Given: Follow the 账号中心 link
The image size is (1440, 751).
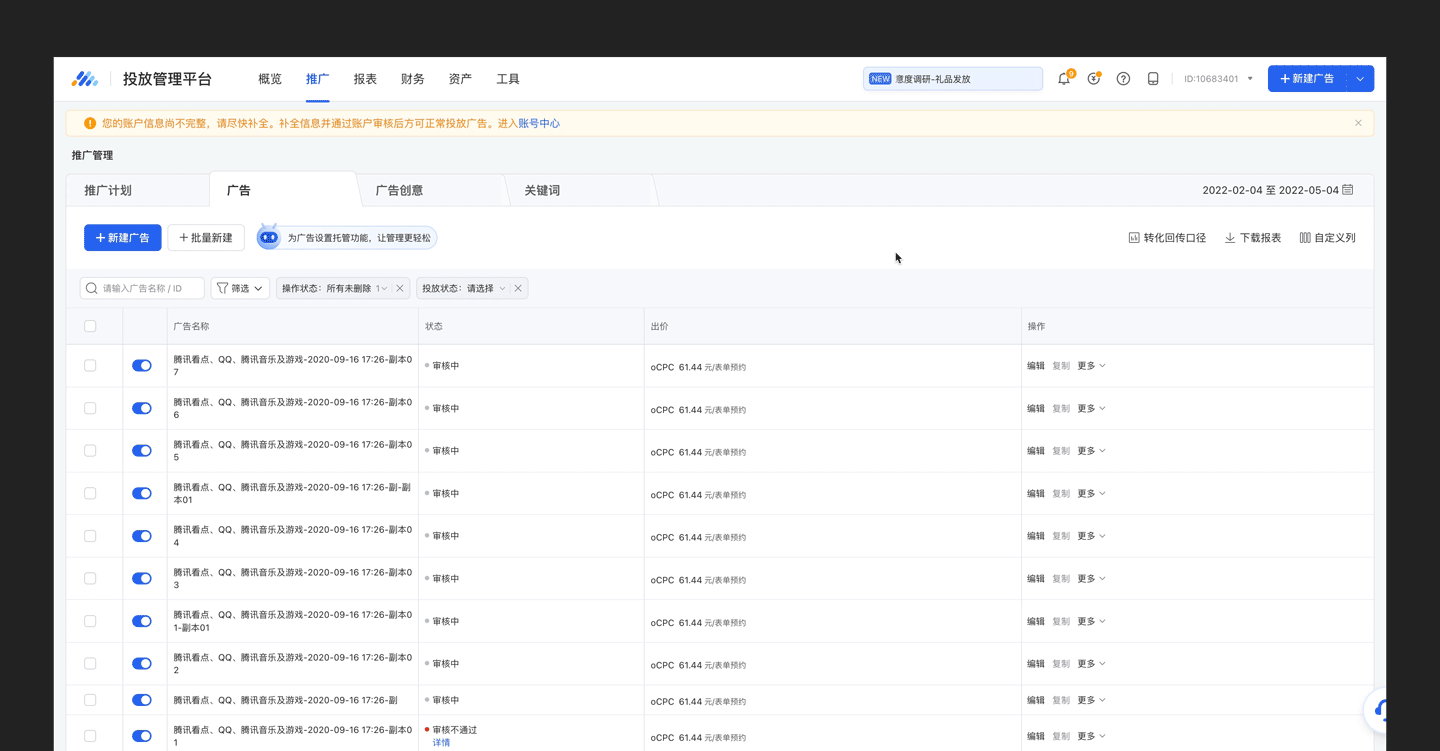Looking at the screenshot, I should point(539,123).
